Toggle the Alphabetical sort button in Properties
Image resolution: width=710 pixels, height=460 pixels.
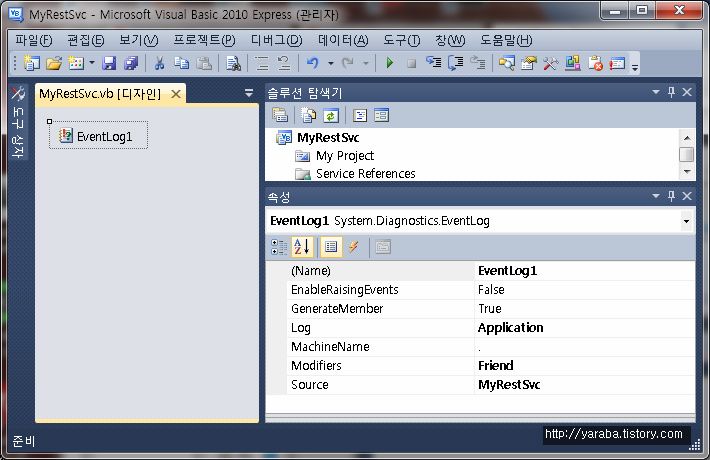(302, 247)
